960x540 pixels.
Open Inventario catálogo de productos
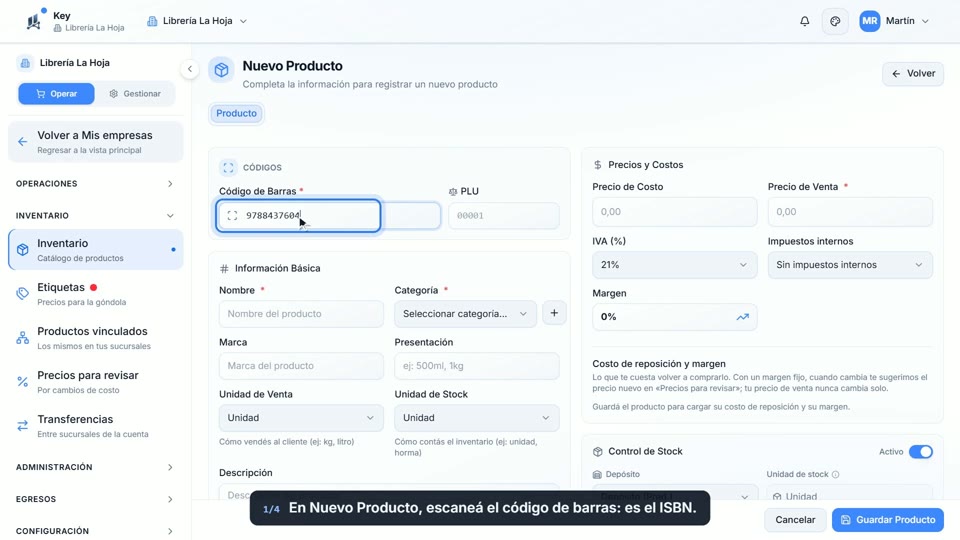point(96,250)
